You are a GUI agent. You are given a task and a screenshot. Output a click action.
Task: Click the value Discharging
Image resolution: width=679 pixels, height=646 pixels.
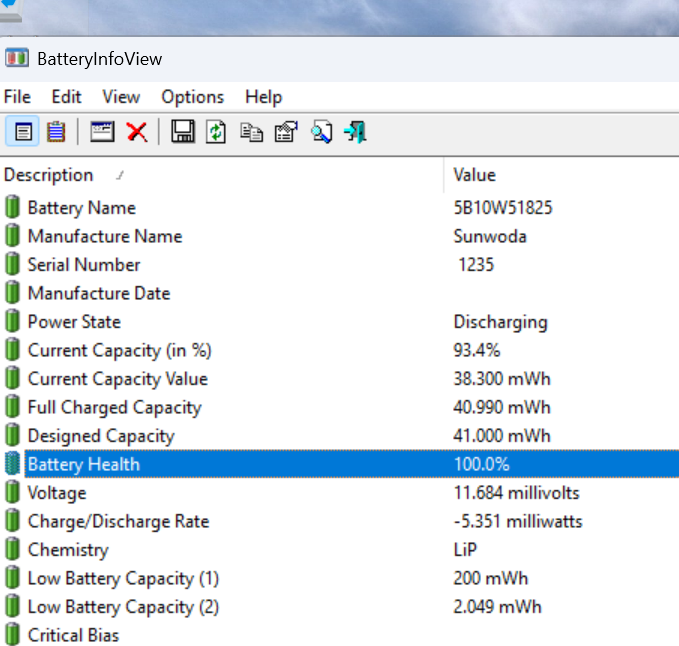501,322
